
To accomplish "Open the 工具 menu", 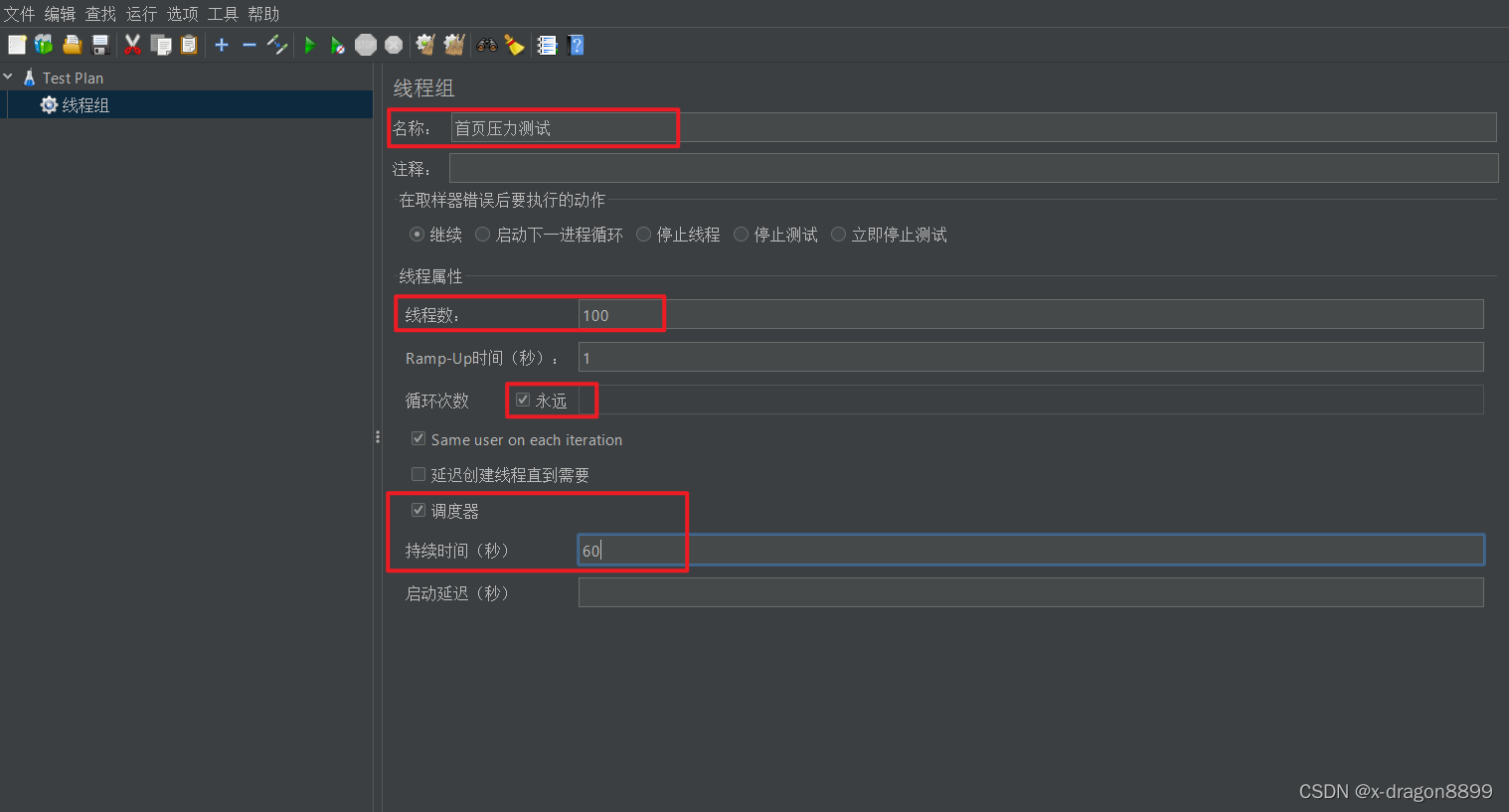I will [223, 14].
